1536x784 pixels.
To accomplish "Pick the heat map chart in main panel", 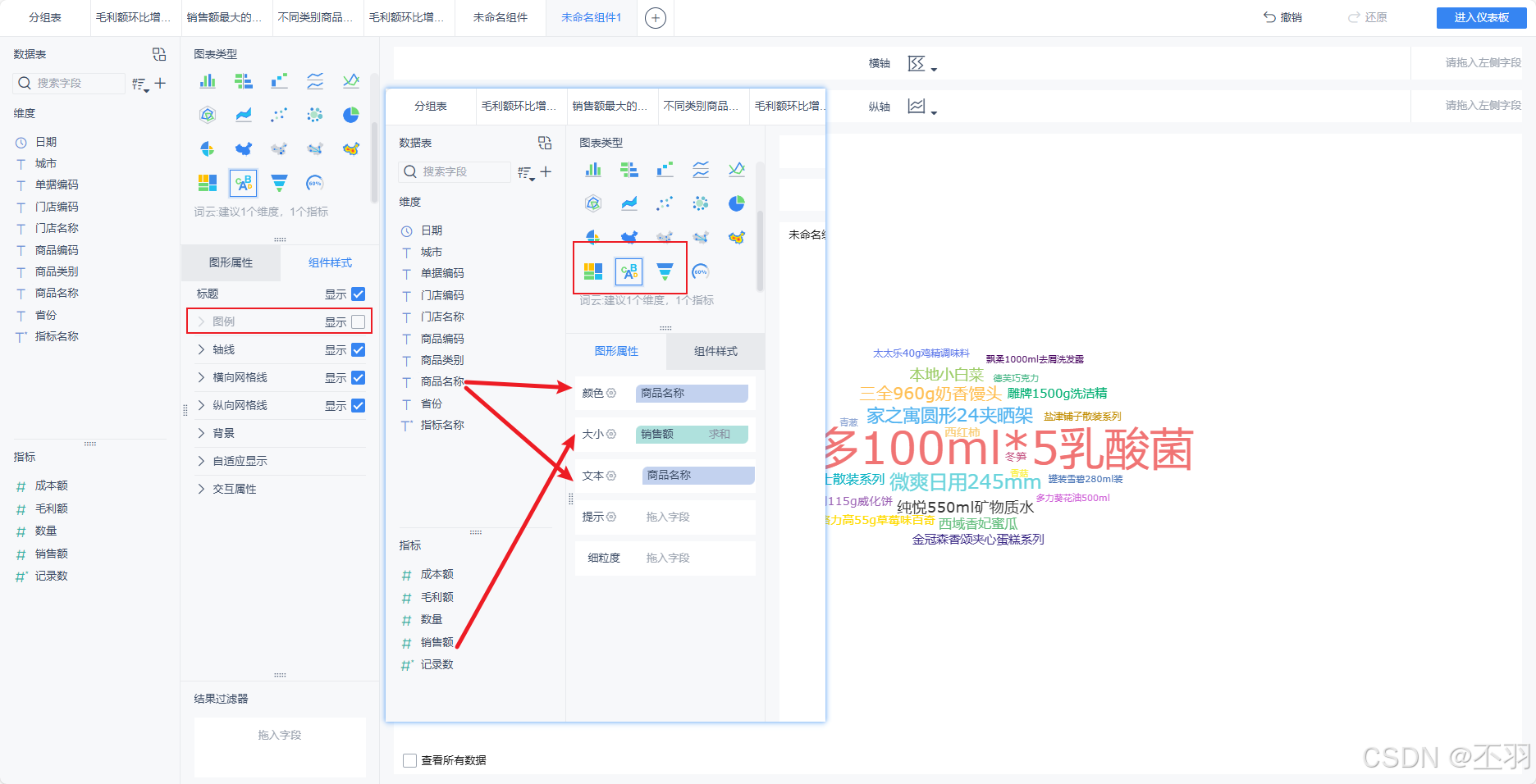I will tap(351, 148).
